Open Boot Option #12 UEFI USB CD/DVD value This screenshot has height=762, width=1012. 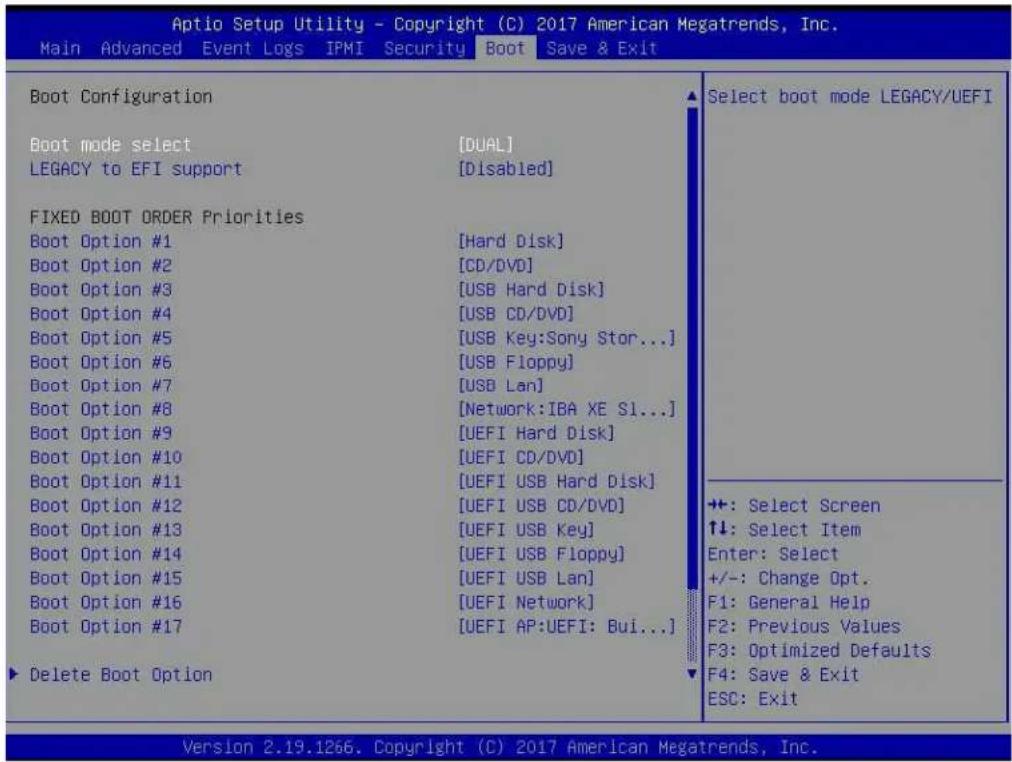point(541,506)
